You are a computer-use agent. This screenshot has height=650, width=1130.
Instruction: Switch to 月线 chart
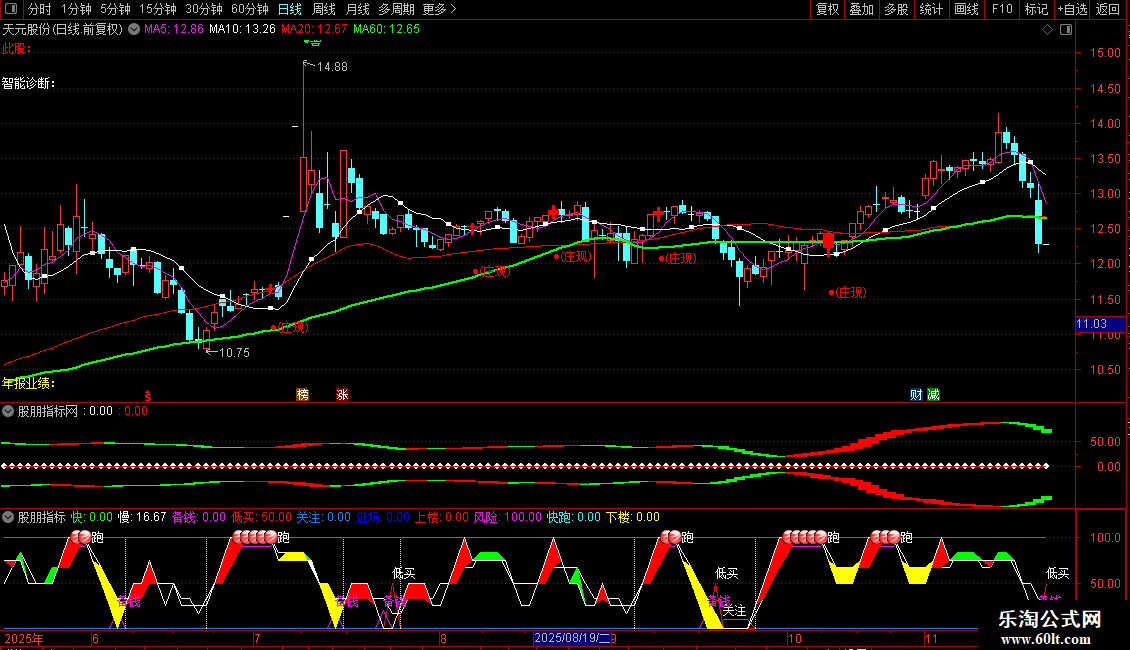click(x=357, y=9)
